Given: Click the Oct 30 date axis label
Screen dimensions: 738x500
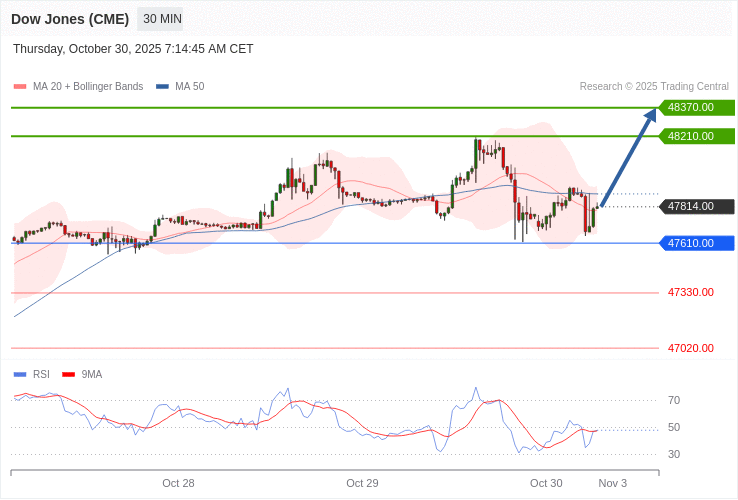Looking at the screenshot, I should tap(546, 483).
